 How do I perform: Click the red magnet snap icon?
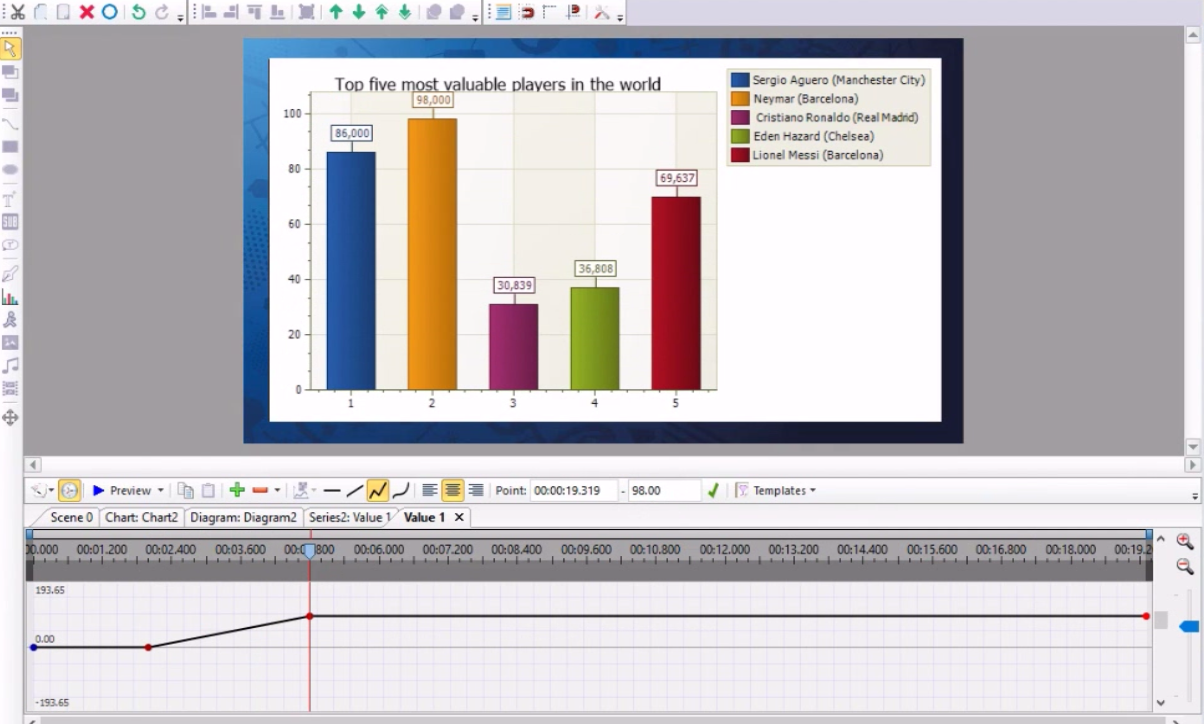(x=527, y=12)
